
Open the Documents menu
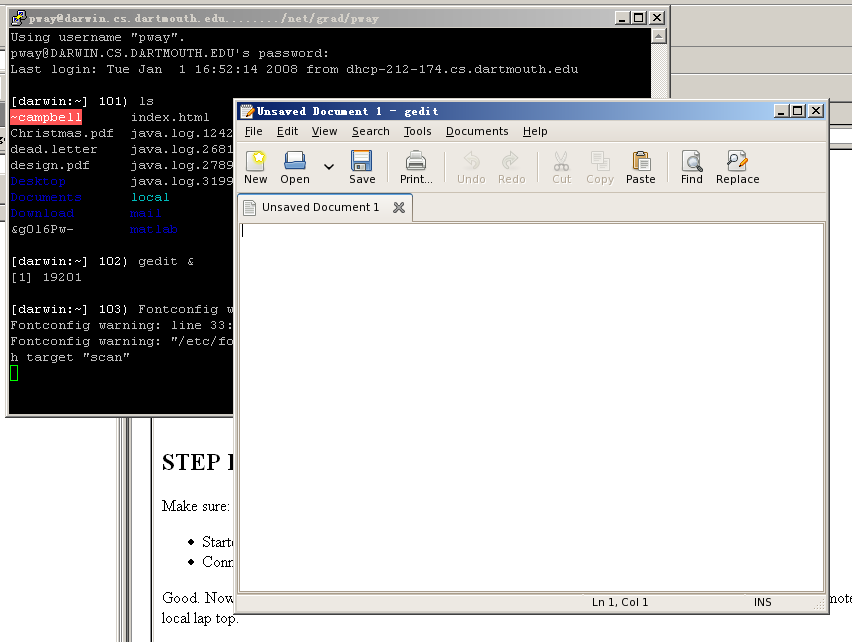pos(477,131)
